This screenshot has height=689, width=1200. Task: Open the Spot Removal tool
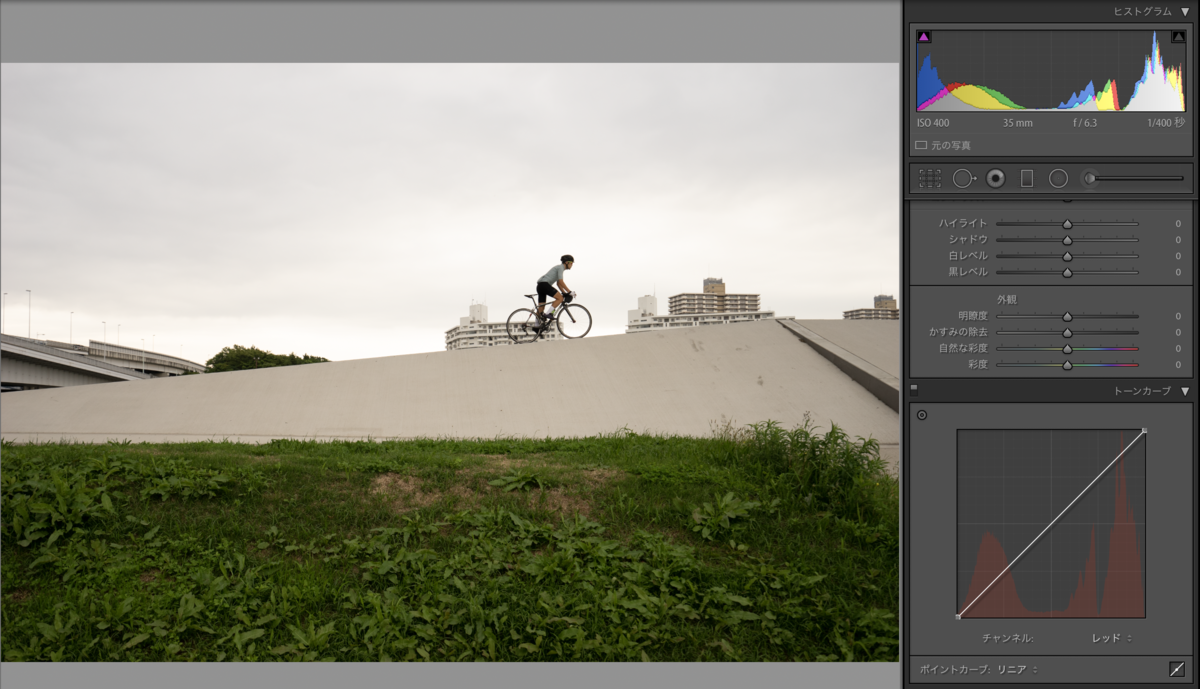coord(964,178)
